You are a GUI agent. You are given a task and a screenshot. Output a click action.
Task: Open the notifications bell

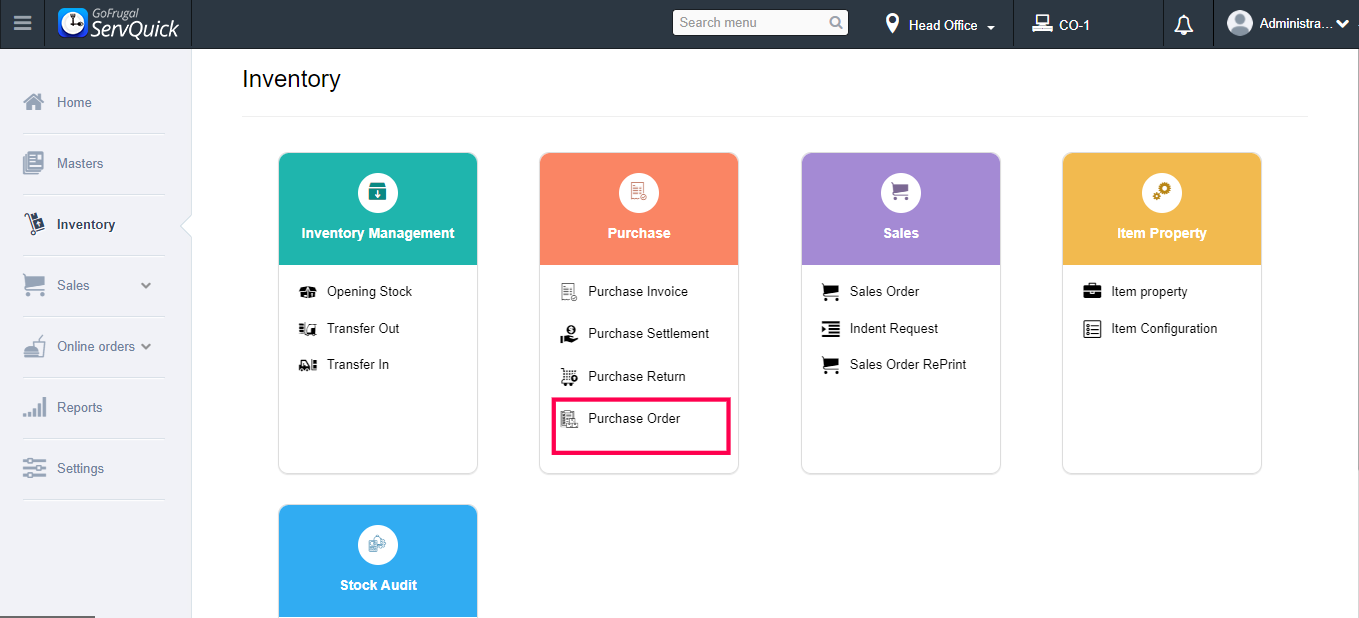point(1184,24)
